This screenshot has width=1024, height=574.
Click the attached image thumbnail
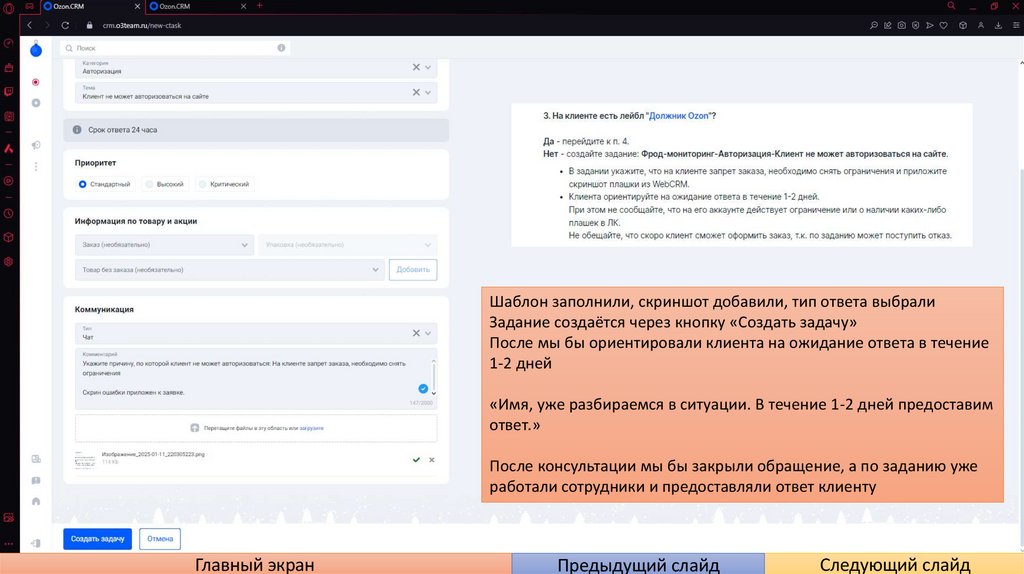85,460
